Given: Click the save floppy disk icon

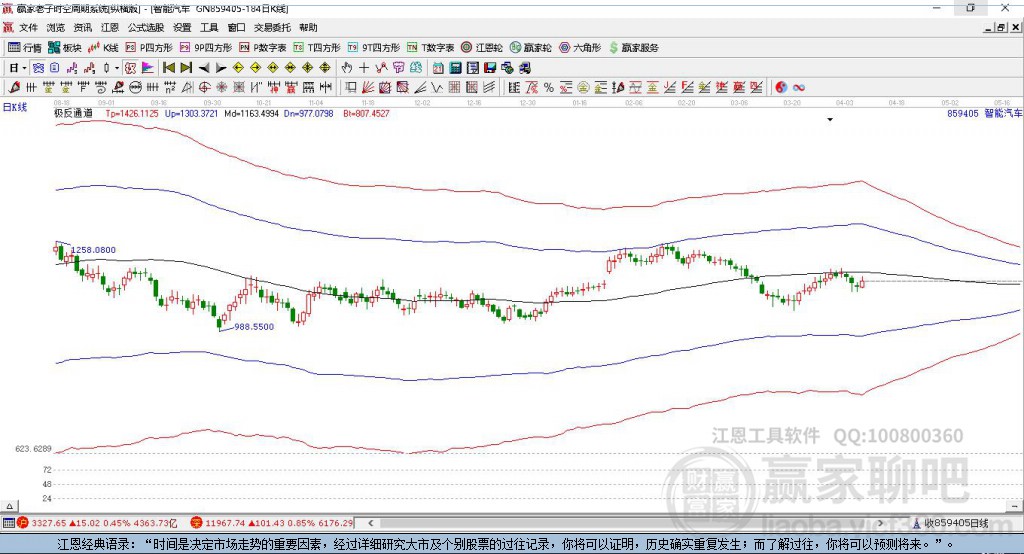Looking at the screenshot, I should (x=490, y=68).
